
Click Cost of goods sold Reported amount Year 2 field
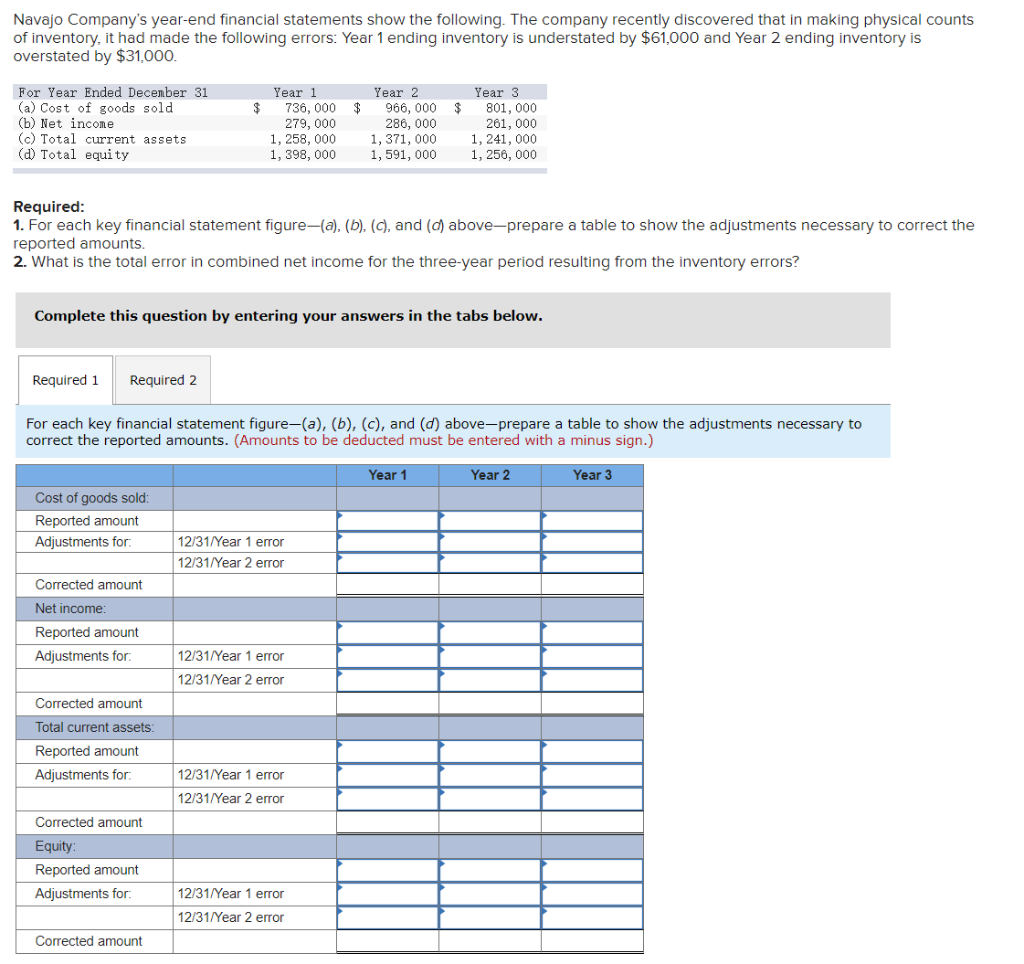pos(490,521)
